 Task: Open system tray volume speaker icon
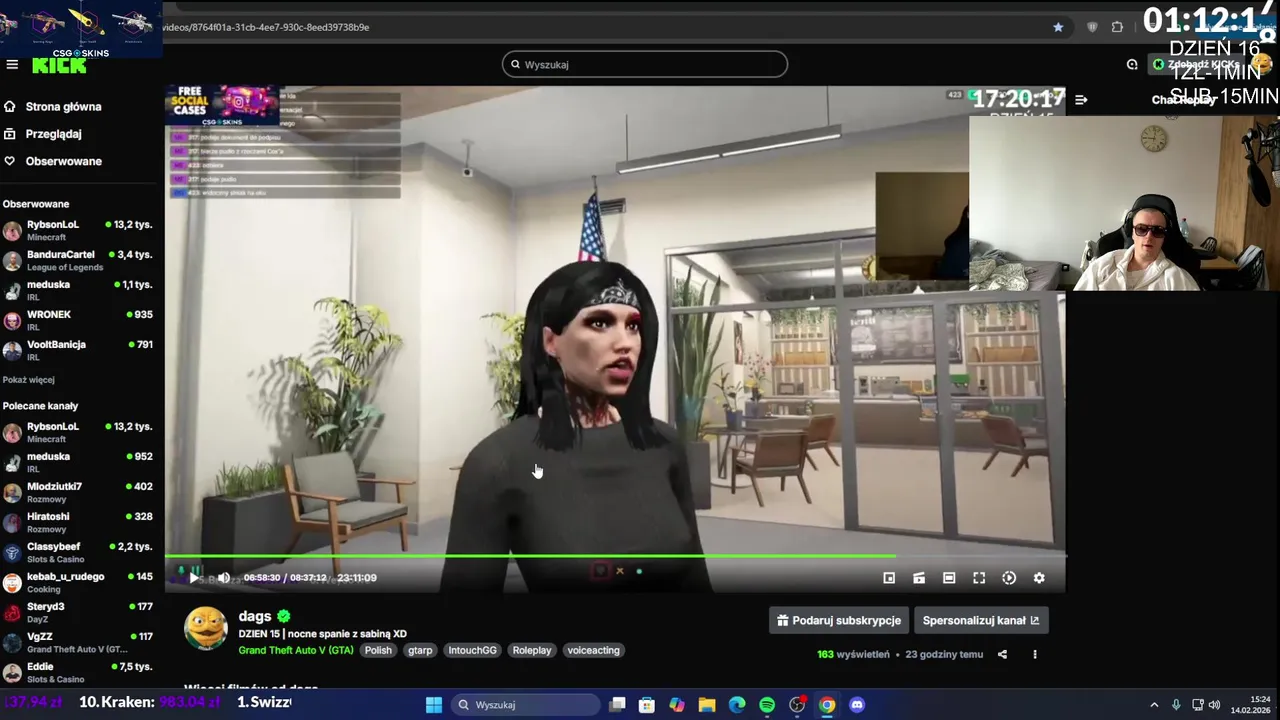pyautogui.click(x=1216, y=705)
